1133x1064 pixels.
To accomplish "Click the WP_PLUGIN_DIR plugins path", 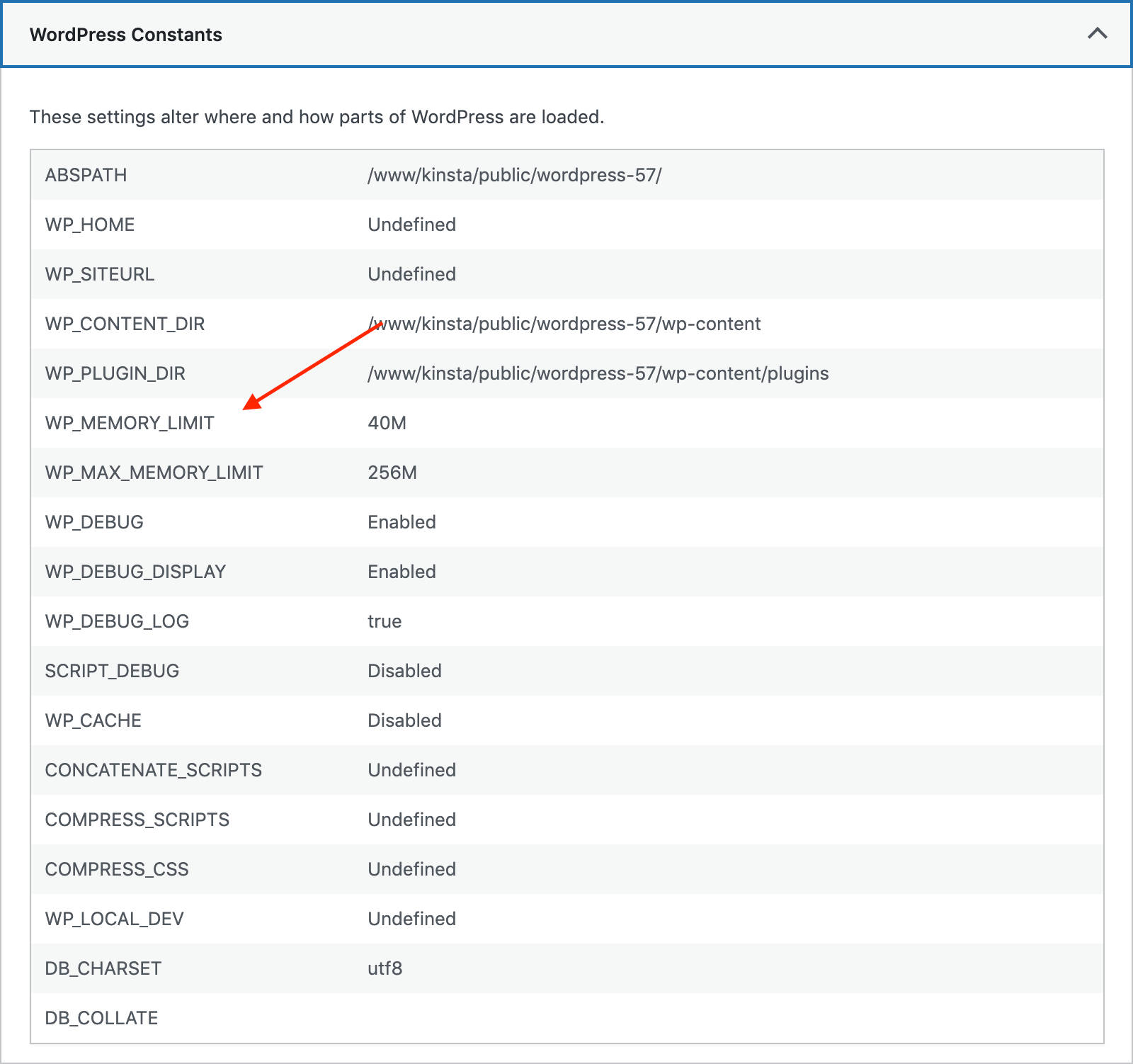I will (598, 373).
